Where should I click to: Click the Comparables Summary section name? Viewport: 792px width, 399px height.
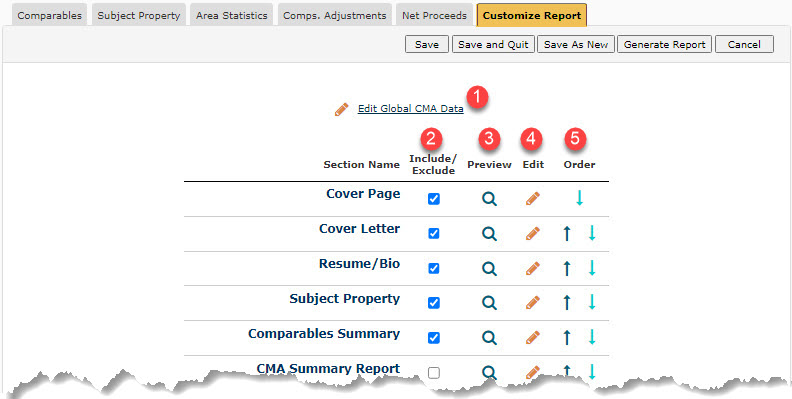tap(324, 334)
